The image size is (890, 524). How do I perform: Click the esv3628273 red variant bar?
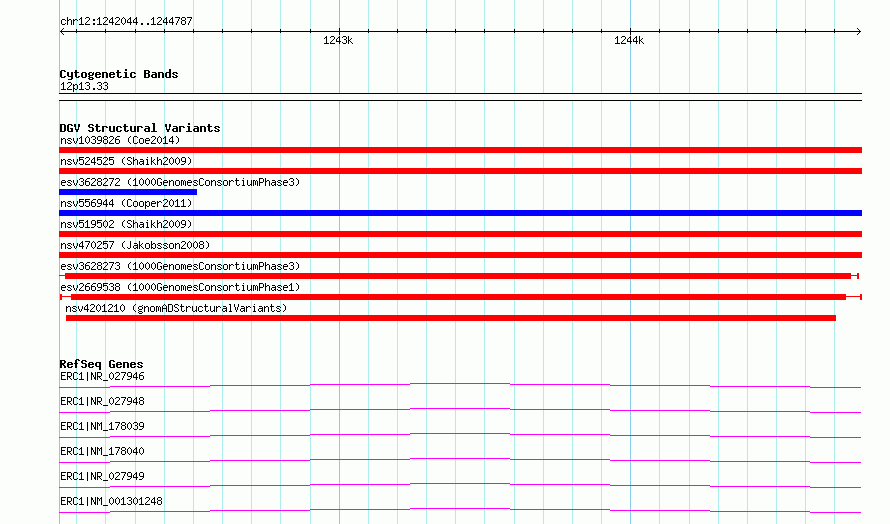(x=459, y=276)
